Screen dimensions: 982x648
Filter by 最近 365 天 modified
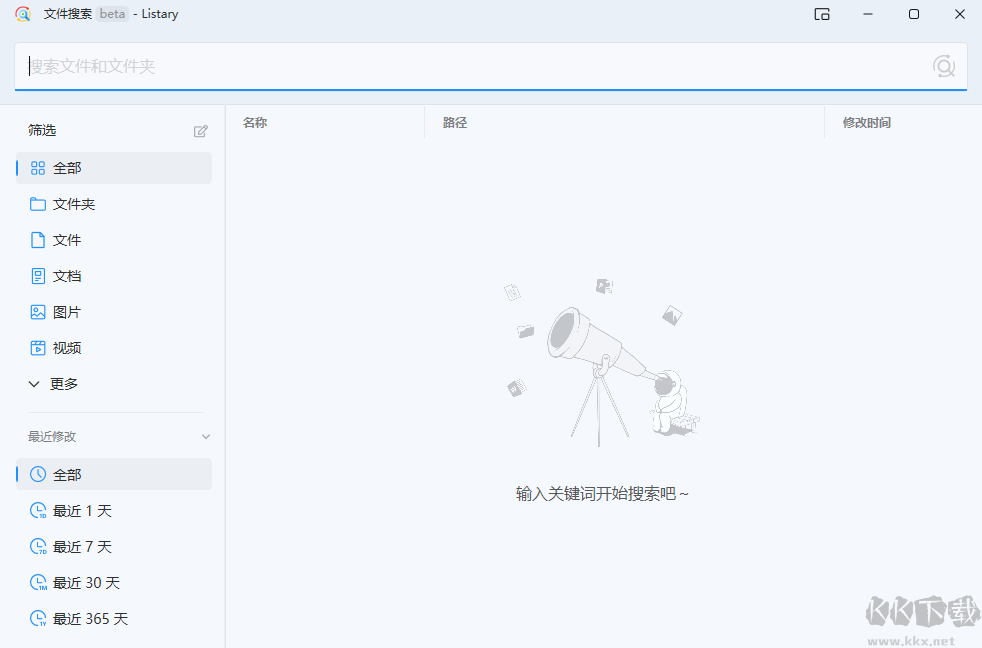pos(90,619)
